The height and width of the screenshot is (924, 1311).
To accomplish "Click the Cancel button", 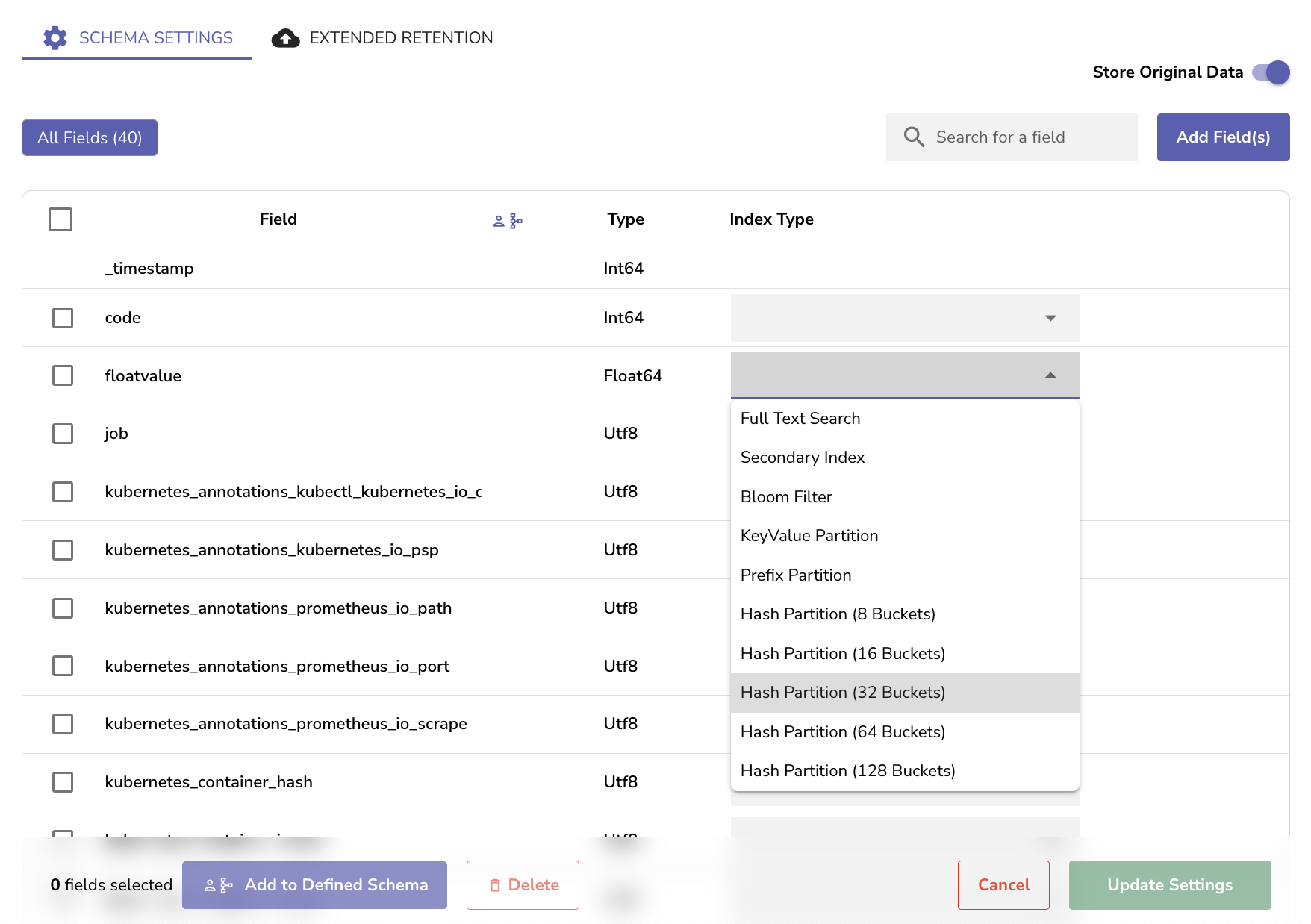I will (1003, 884).
